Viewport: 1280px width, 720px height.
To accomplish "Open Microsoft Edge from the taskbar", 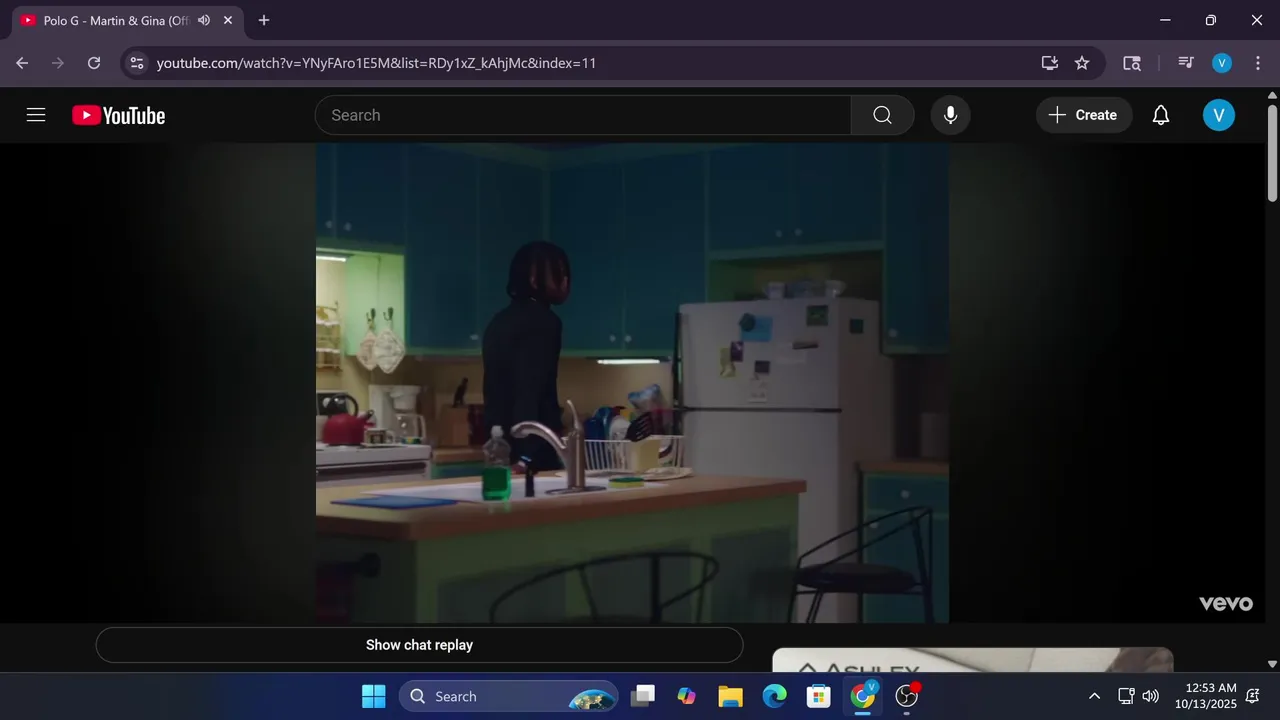I will click(x=775, y=696).
